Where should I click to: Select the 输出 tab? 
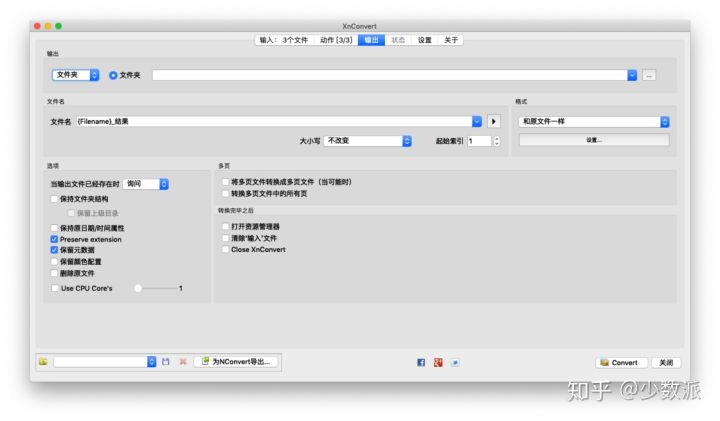point(371,40)
